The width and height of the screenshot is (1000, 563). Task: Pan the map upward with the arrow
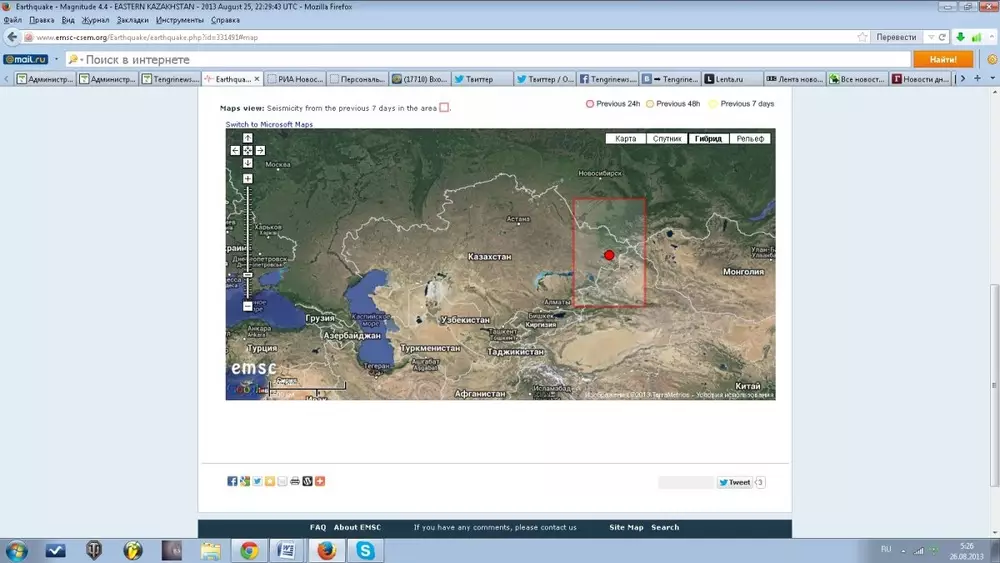pyautogui.click(x=248, y=138)
